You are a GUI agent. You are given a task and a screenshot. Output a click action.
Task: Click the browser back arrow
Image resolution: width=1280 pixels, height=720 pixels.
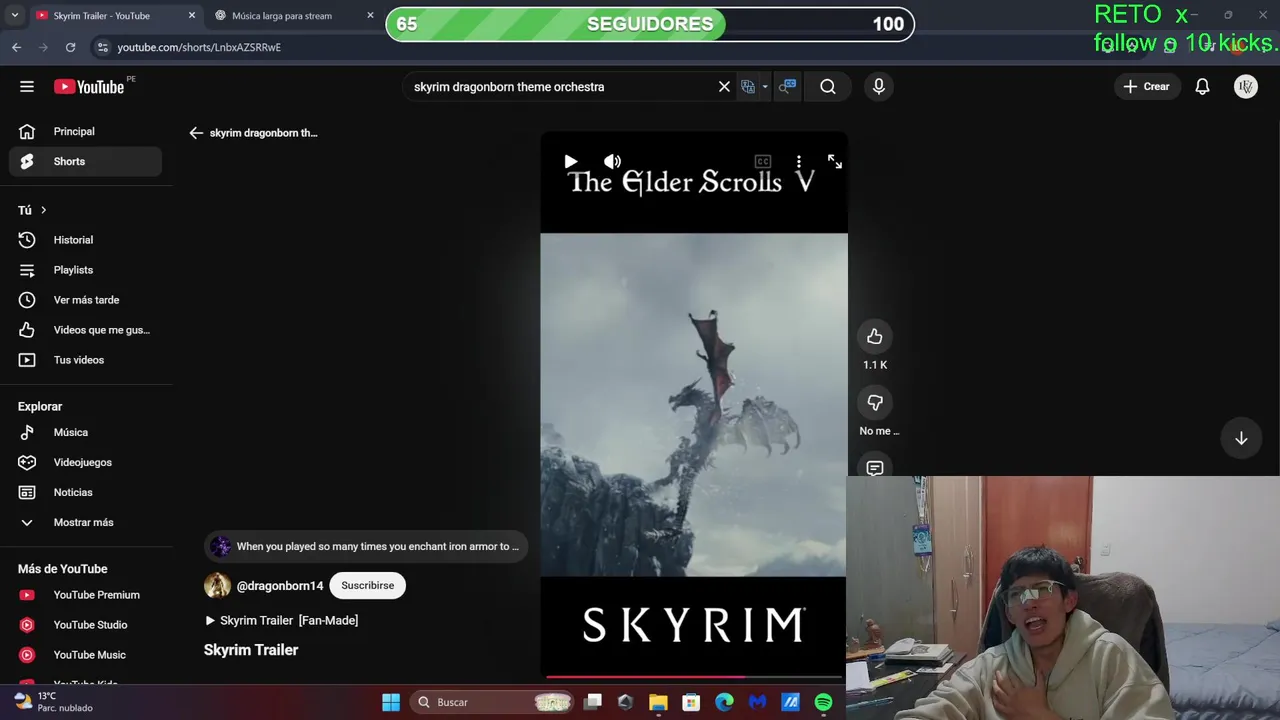(16, 47)
